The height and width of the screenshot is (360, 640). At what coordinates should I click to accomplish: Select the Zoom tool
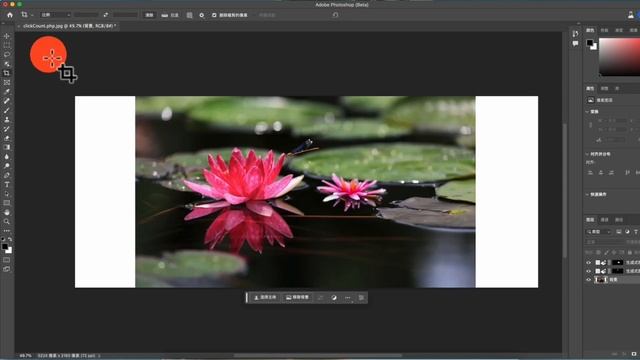7,222
